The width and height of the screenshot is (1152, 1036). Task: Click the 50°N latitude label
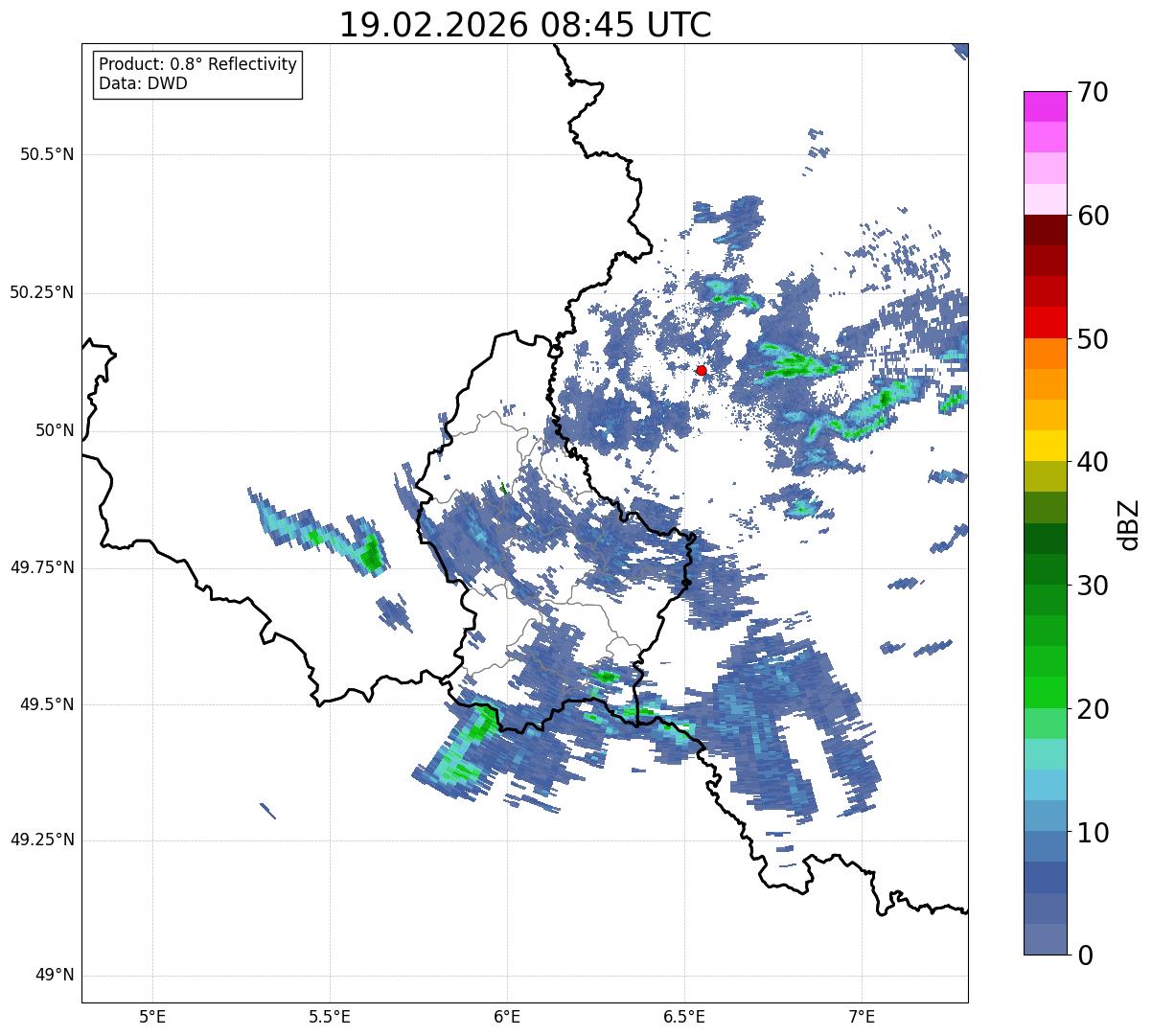coord(56,430)
